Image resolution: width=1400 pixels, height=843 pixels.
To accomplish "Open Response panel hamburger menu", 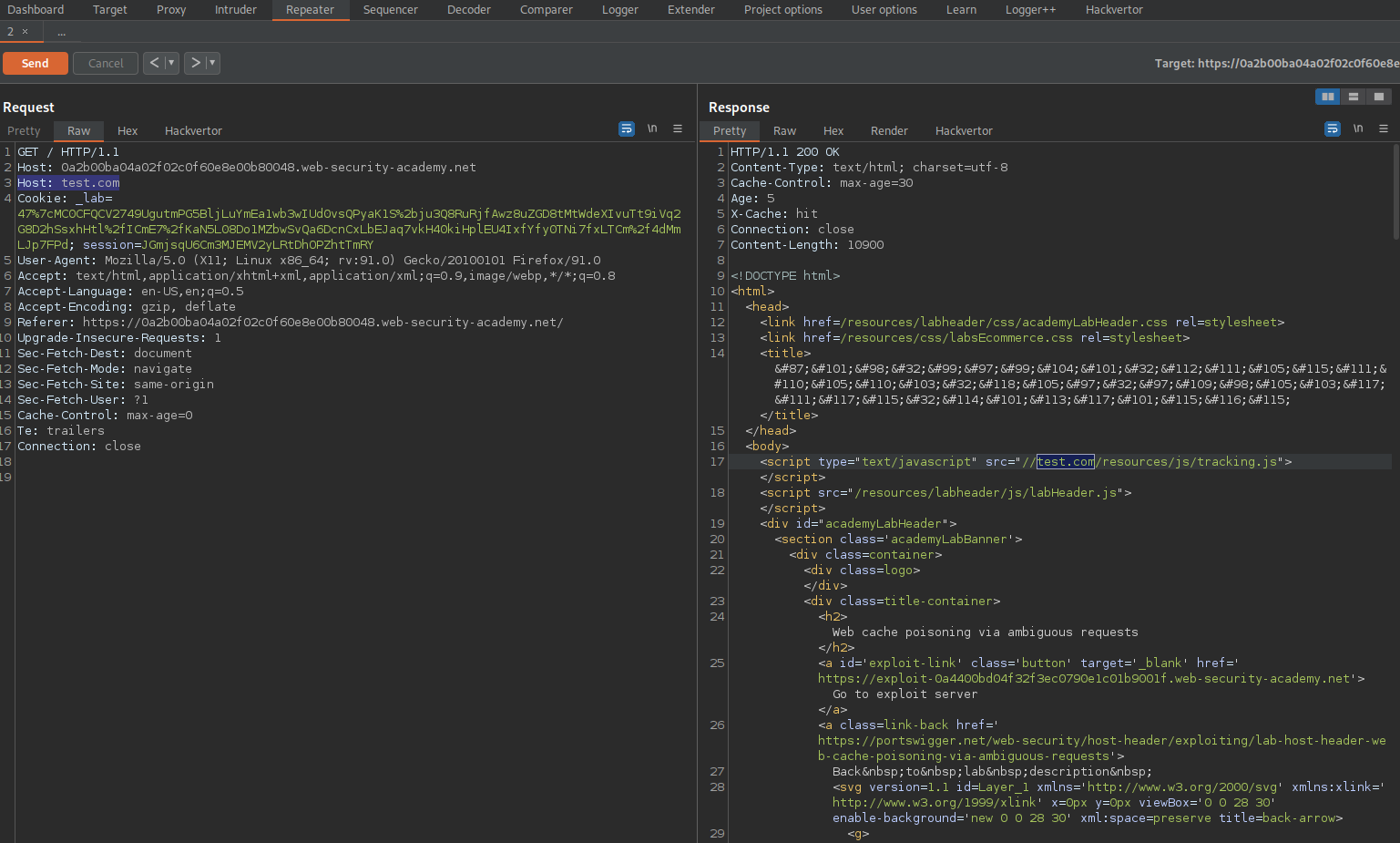I will coord(1384,129).
